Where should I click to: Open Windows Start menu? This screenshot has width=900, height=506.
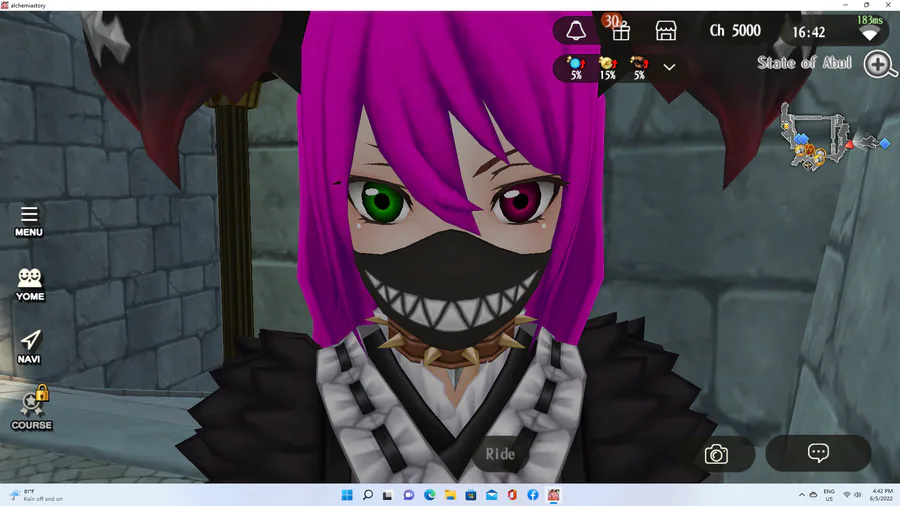(x=347, y=495)
